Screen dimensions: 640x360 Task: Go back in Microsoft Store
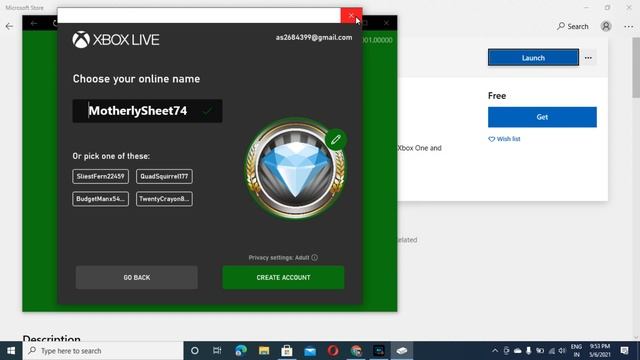[x=9, y=27]
